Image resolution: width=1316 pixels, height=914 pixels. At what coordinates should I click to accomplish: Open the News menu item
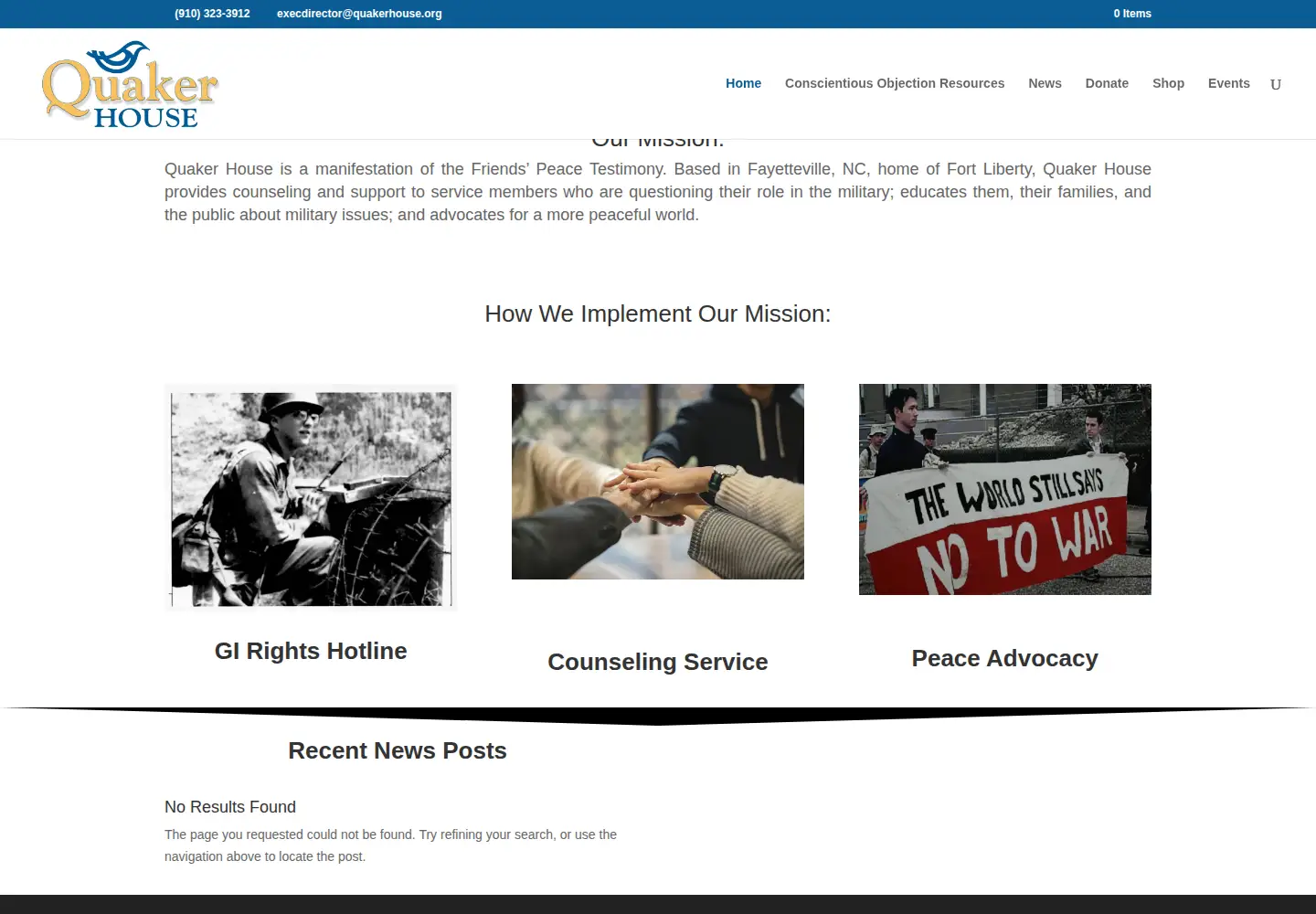(1045, 83)
